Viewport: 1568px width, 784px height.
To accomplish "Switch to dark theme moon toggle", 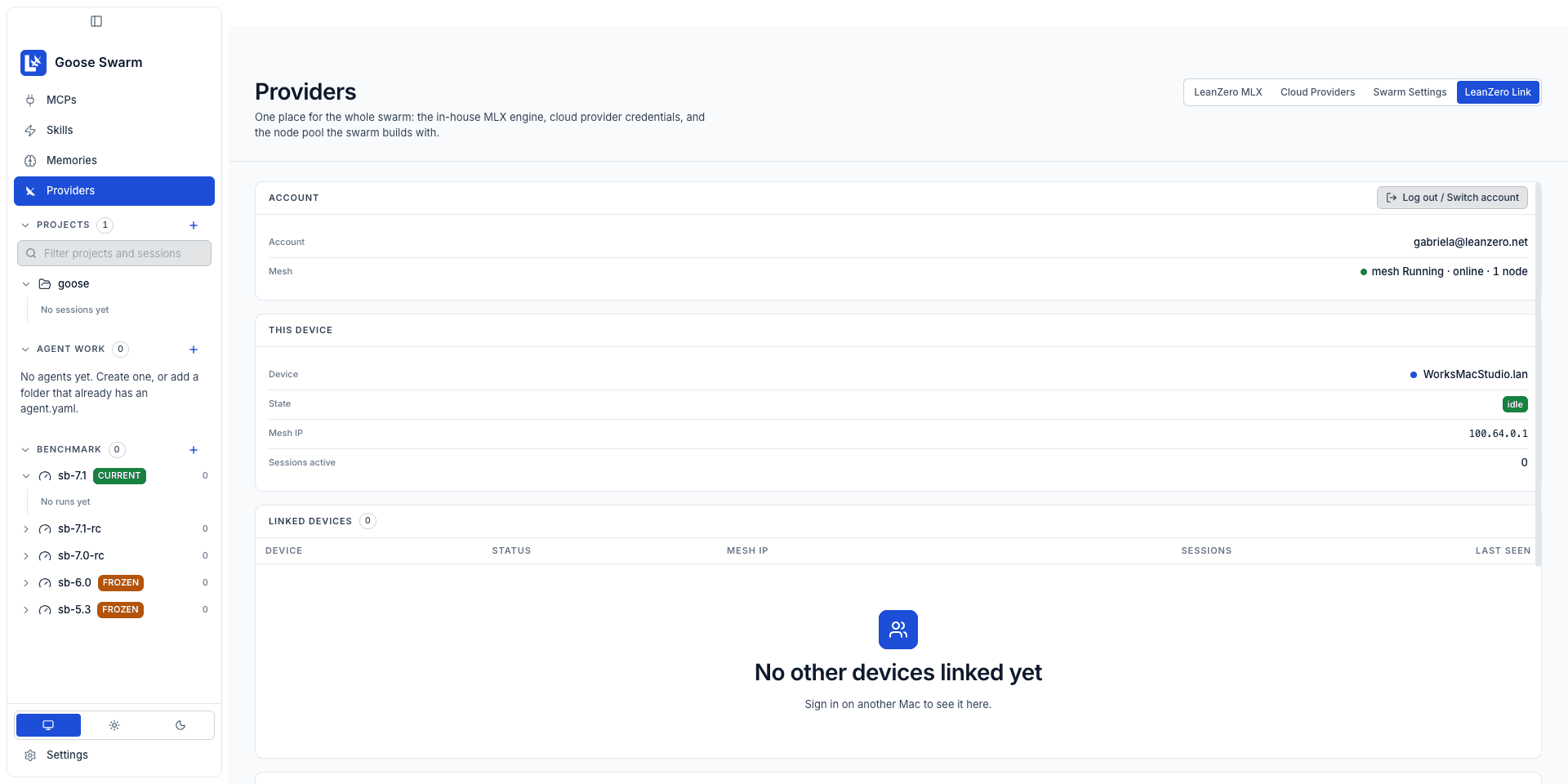I will click(180, 725).
